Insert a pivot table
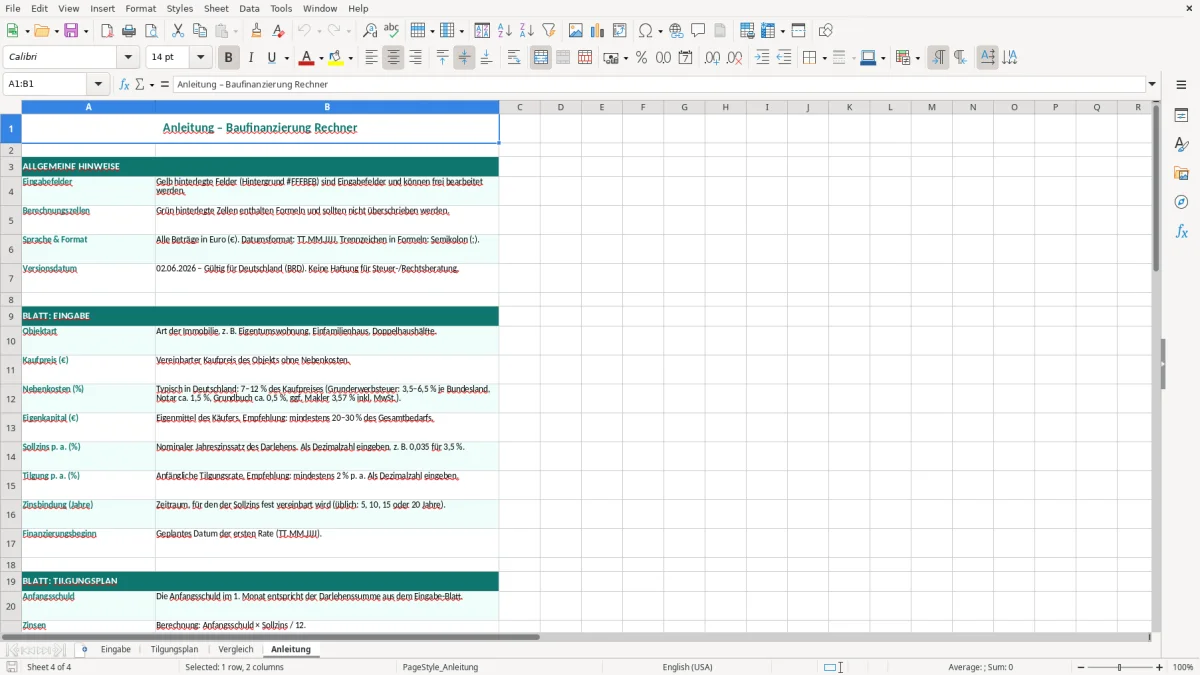The height and width of the screenshot is (675, 1200). pyautogui.click(x=620, y=31)
